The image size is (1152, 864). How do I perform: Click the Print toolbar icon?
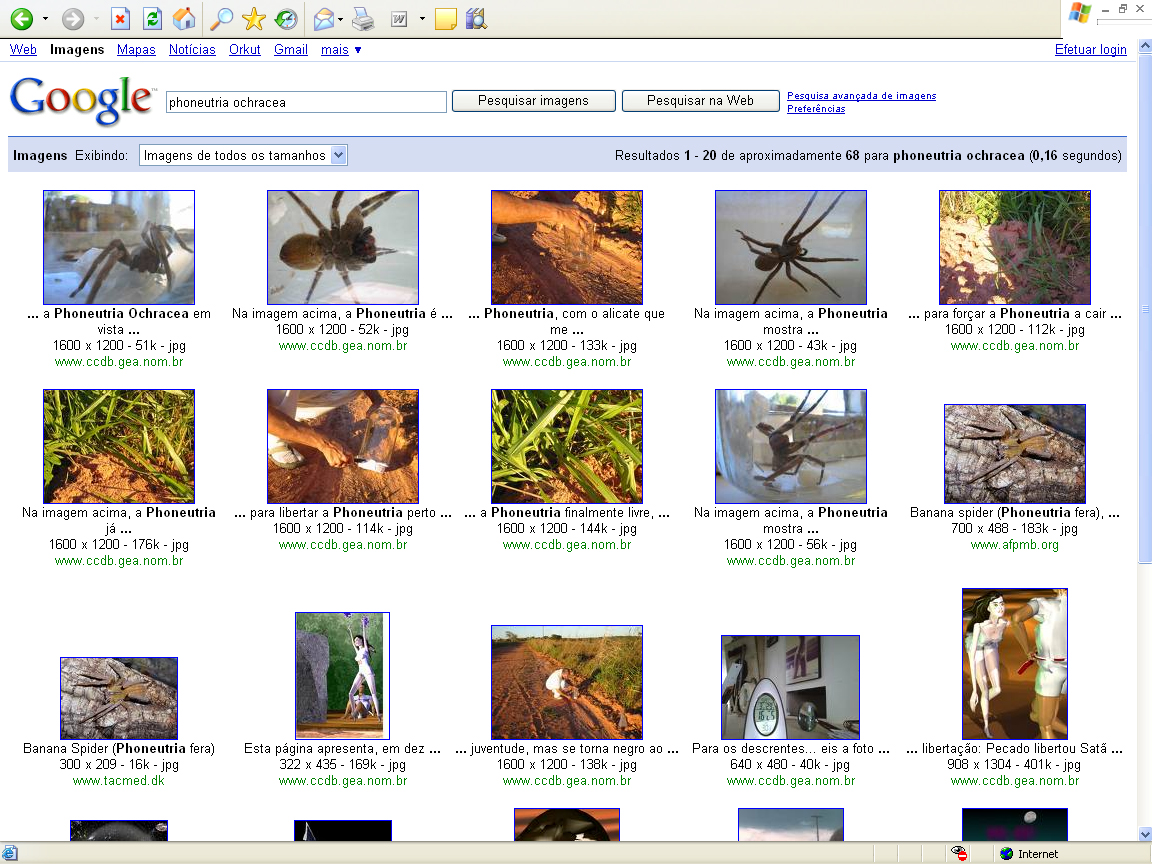point(364,19)
